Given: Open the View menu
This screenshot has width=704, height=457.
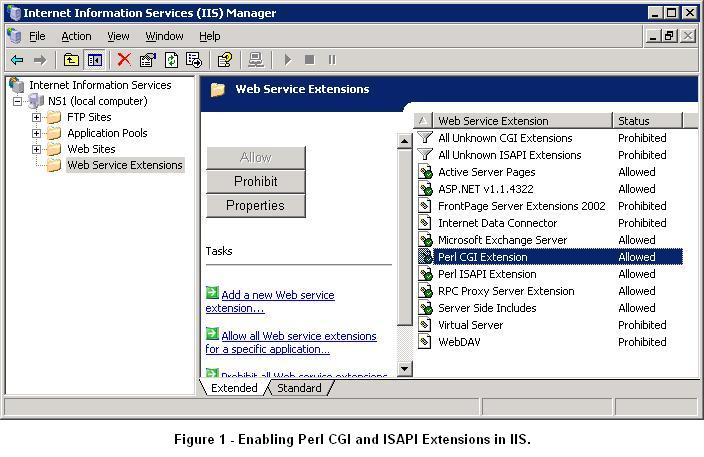Looking at the screenshot, I should (x=118, y=36).
